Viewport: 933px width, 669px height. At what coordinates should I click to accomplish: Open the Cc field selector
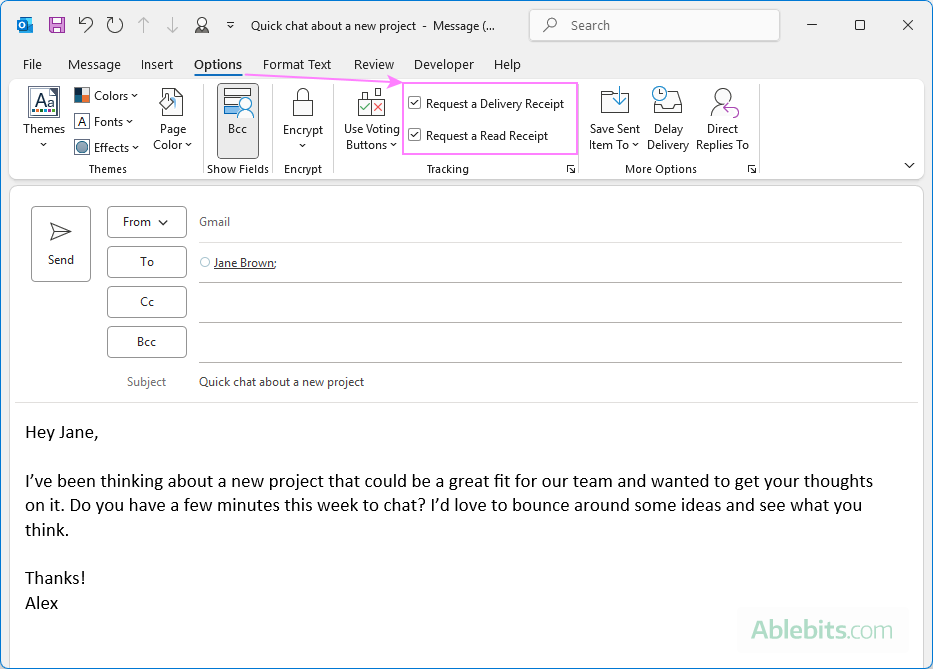point(146,301)
